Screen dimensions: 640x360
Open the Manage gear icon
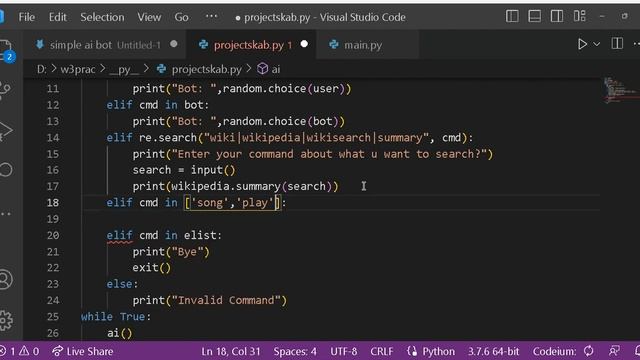coord(6,320)
